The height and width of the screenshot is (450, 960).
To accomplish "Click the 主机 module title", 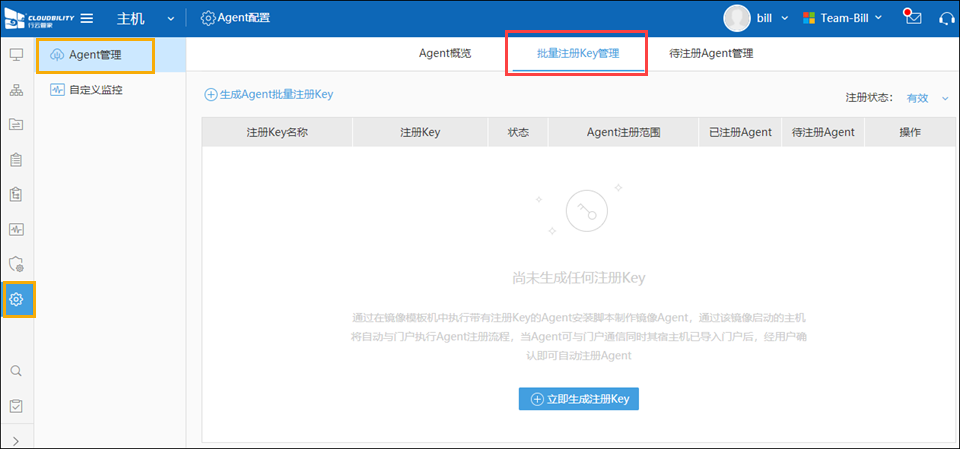I will [130, 18].
